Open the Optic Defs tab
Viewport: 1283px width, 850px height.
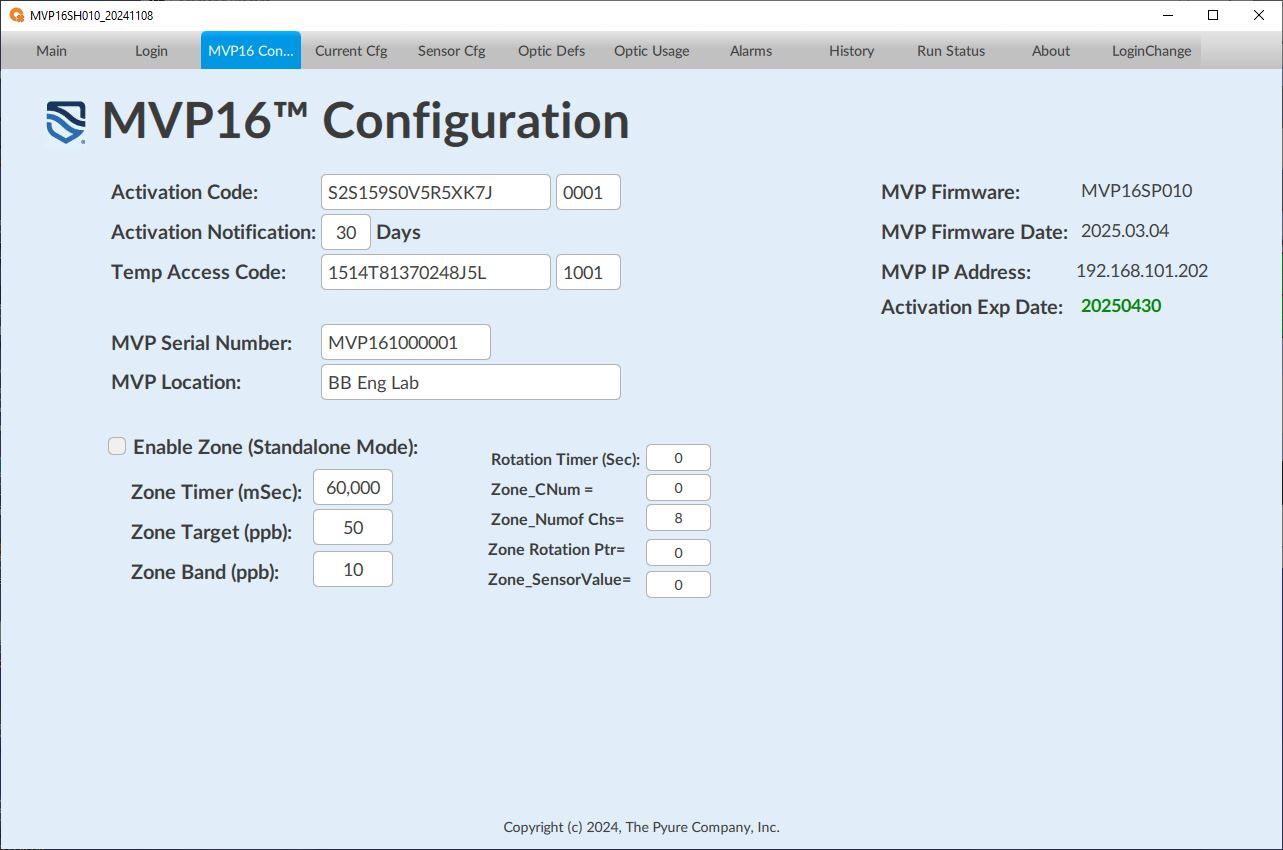[x=551, y=51]
